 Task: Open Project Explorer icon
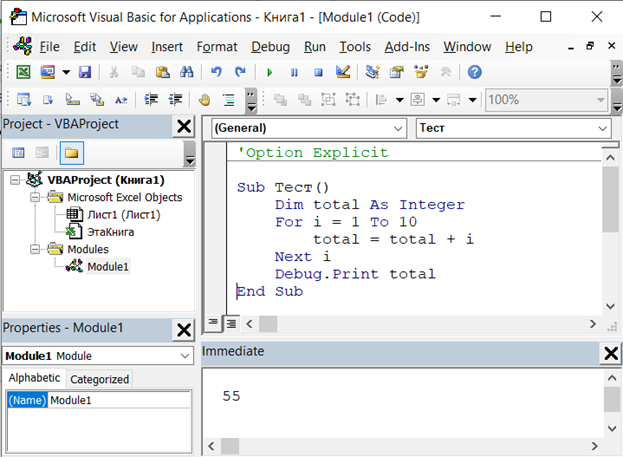coord(372,72)
